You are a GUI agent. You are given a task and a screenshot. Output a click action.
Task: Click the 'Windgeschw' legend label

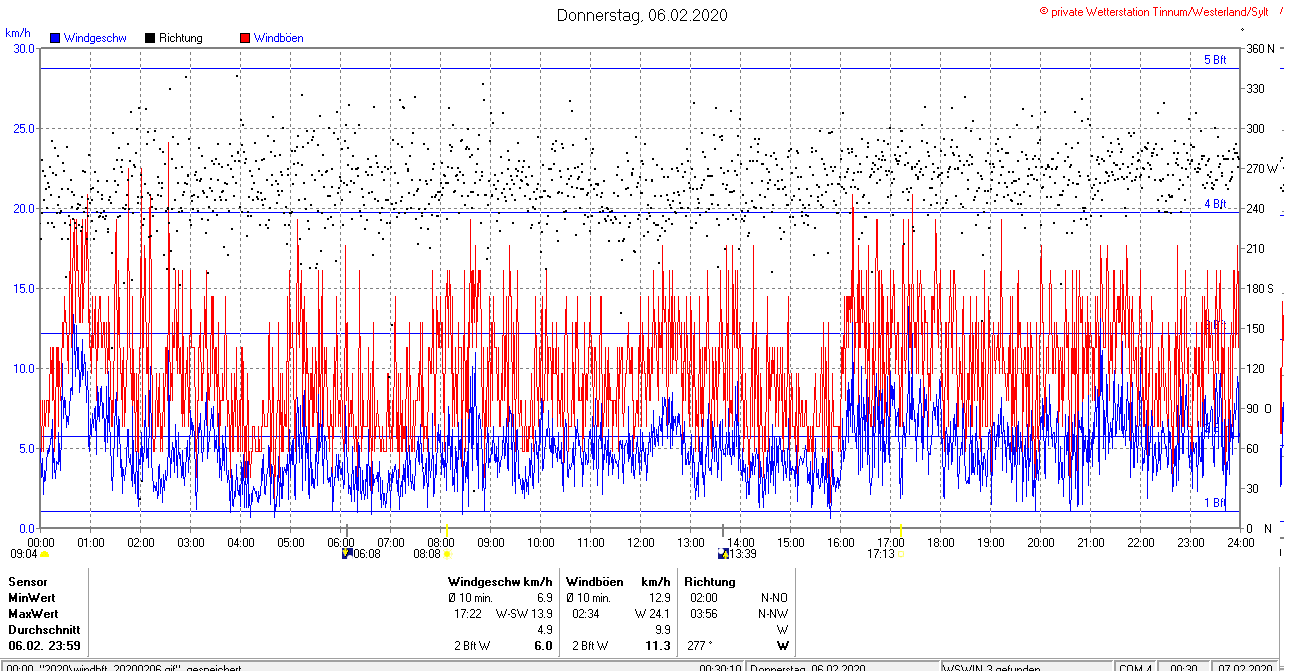click(94, 38)
